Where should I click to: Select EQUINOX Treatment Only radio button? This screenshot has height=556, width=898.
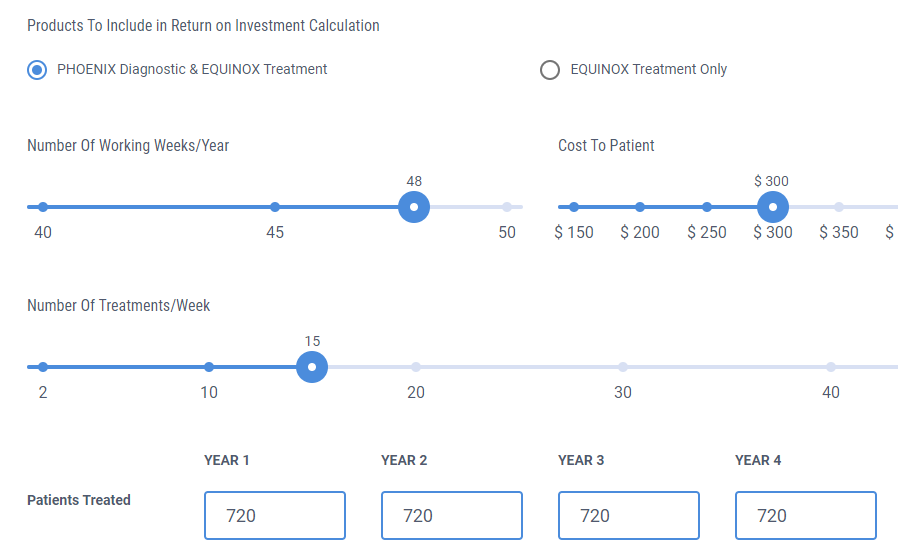550,70
